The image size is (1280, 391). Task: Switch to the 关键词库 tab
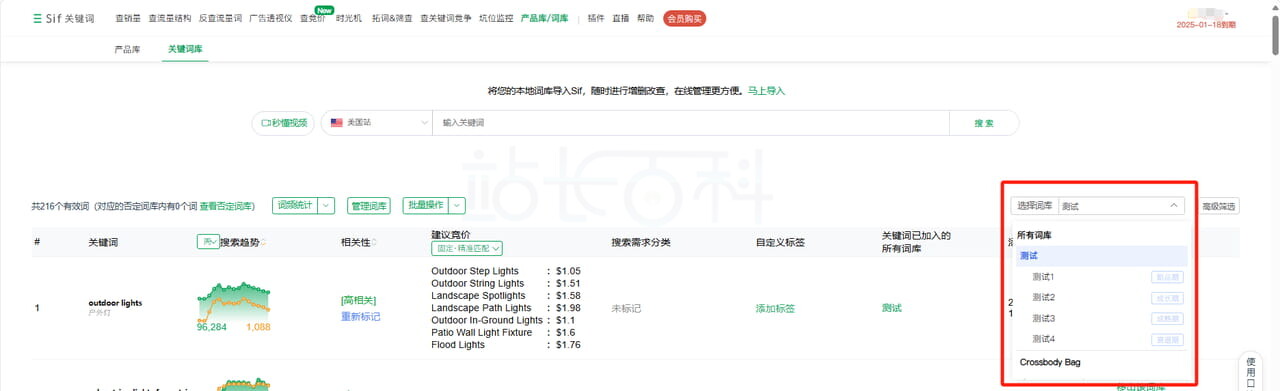(x=185, y=48)
